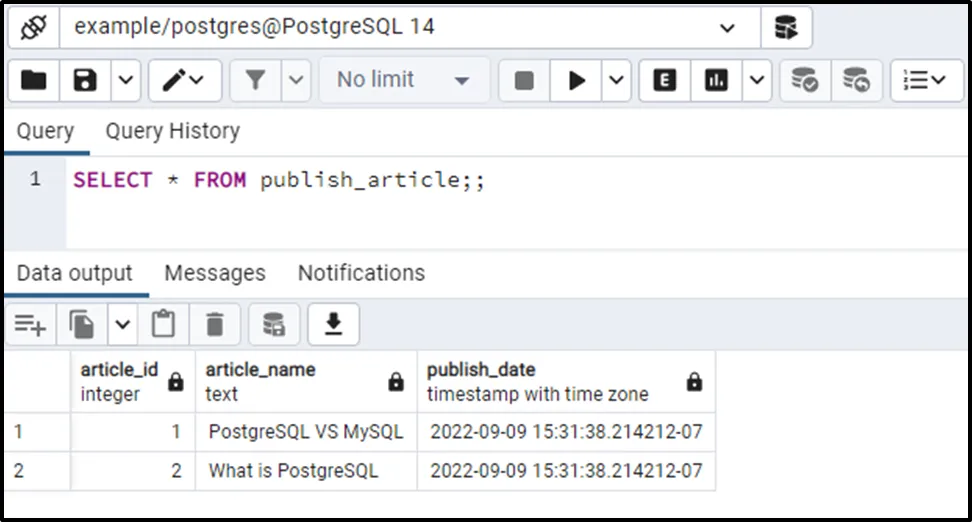Viewport: 972px width, 522px height.
Task: Switch to the Query History tab
Action: coord(172,131)
